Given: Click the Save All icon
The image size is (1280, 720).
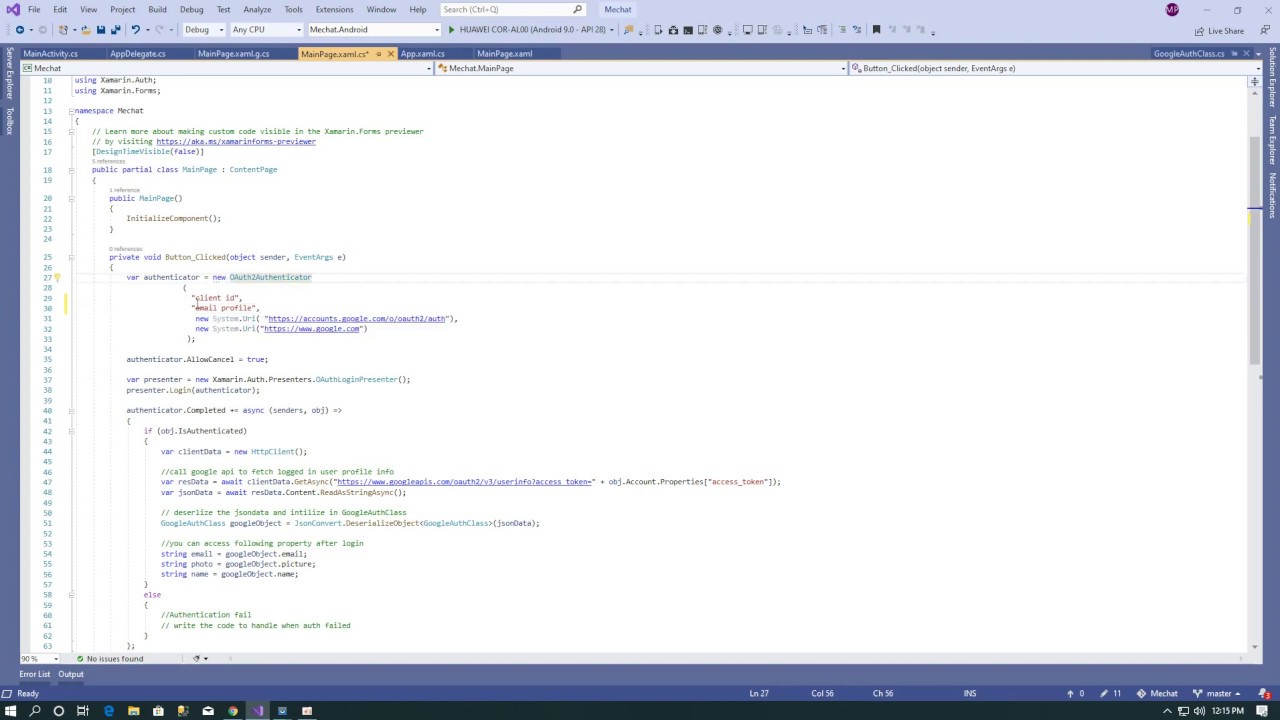Looking at the screenshot, I should point(116,30).
